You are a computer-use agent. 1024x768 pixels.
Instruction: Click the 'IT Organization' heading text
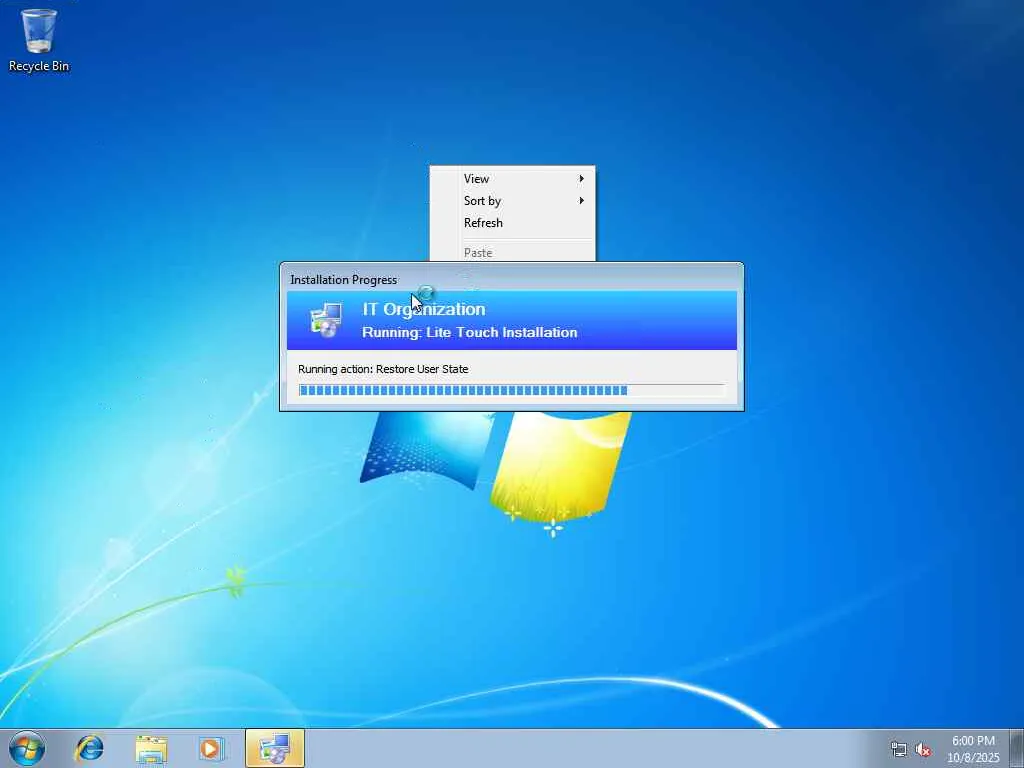tap(424, 309)
